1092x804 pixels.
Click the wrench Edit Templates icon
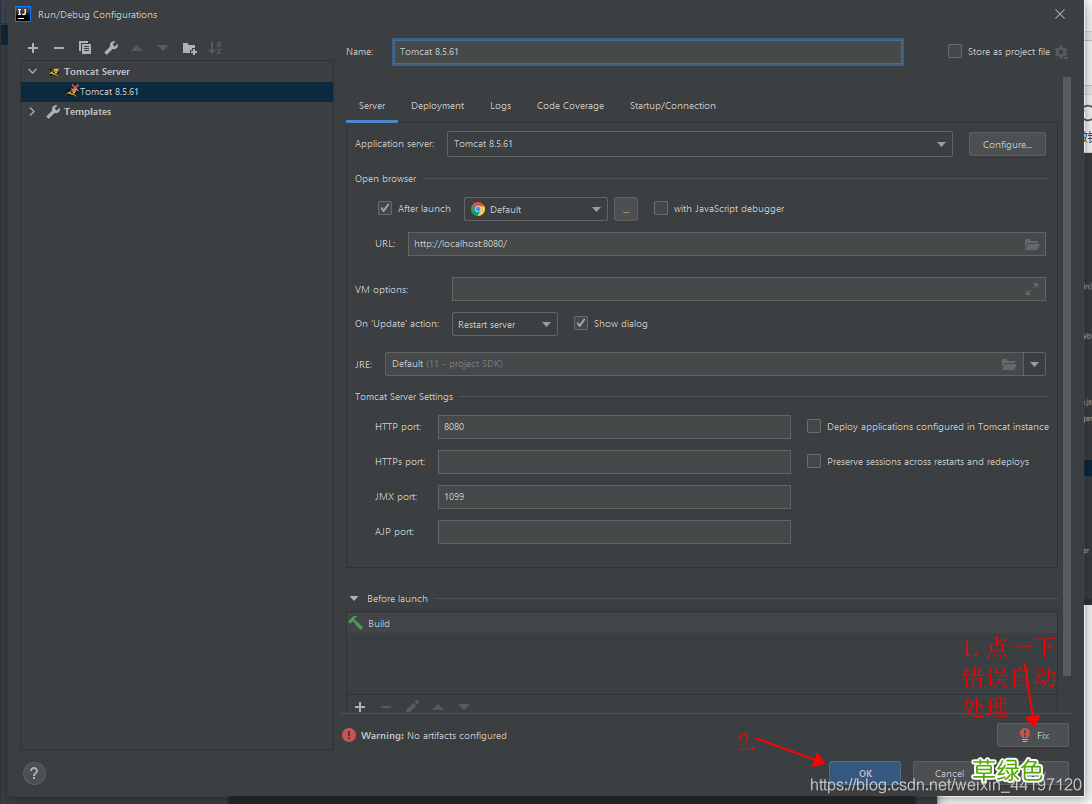point(111,48)
